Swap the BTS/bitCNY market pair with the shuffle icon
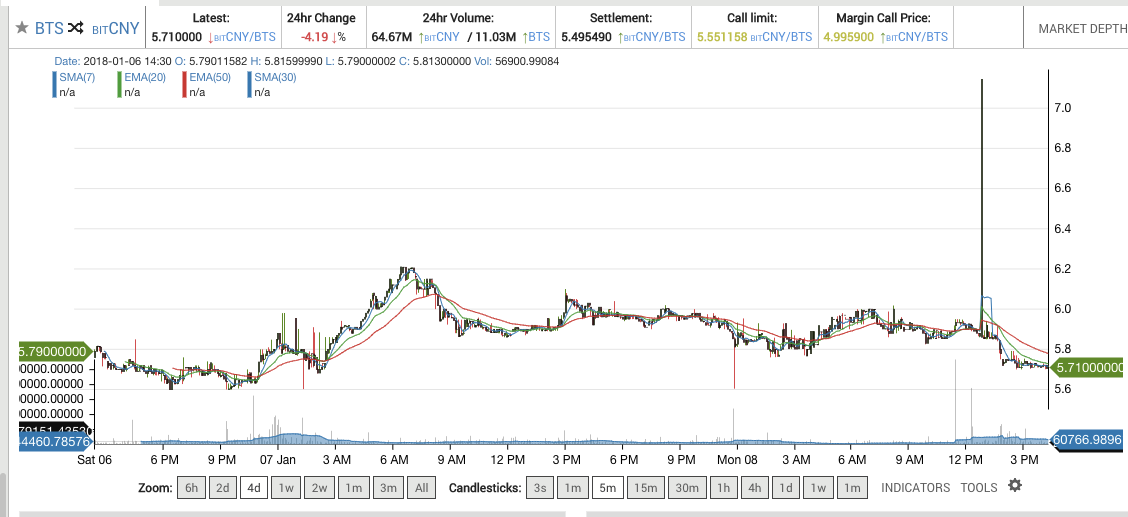 pos(76,28)
